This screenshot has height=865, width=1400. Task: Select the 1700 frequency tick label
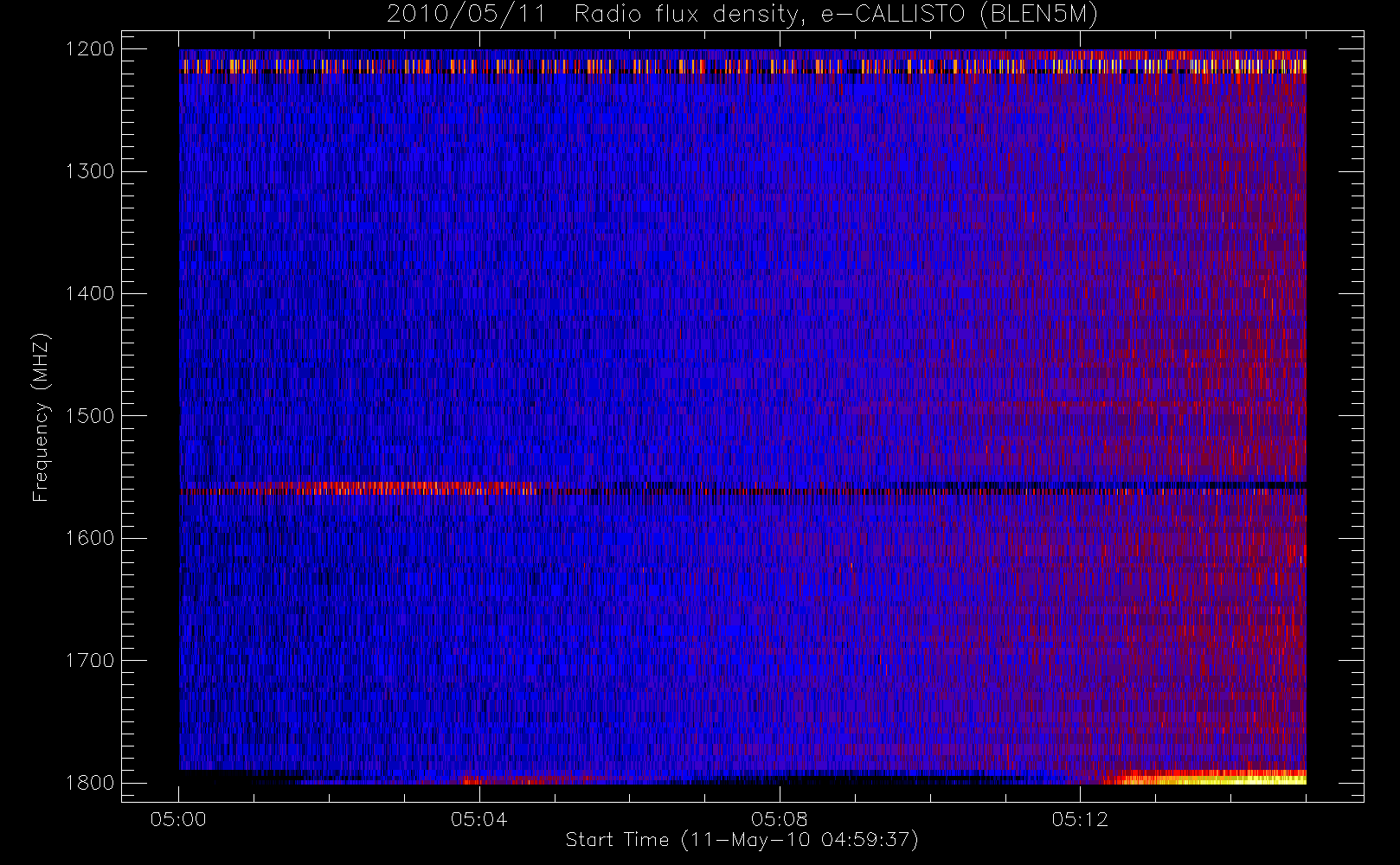(90, 661)
